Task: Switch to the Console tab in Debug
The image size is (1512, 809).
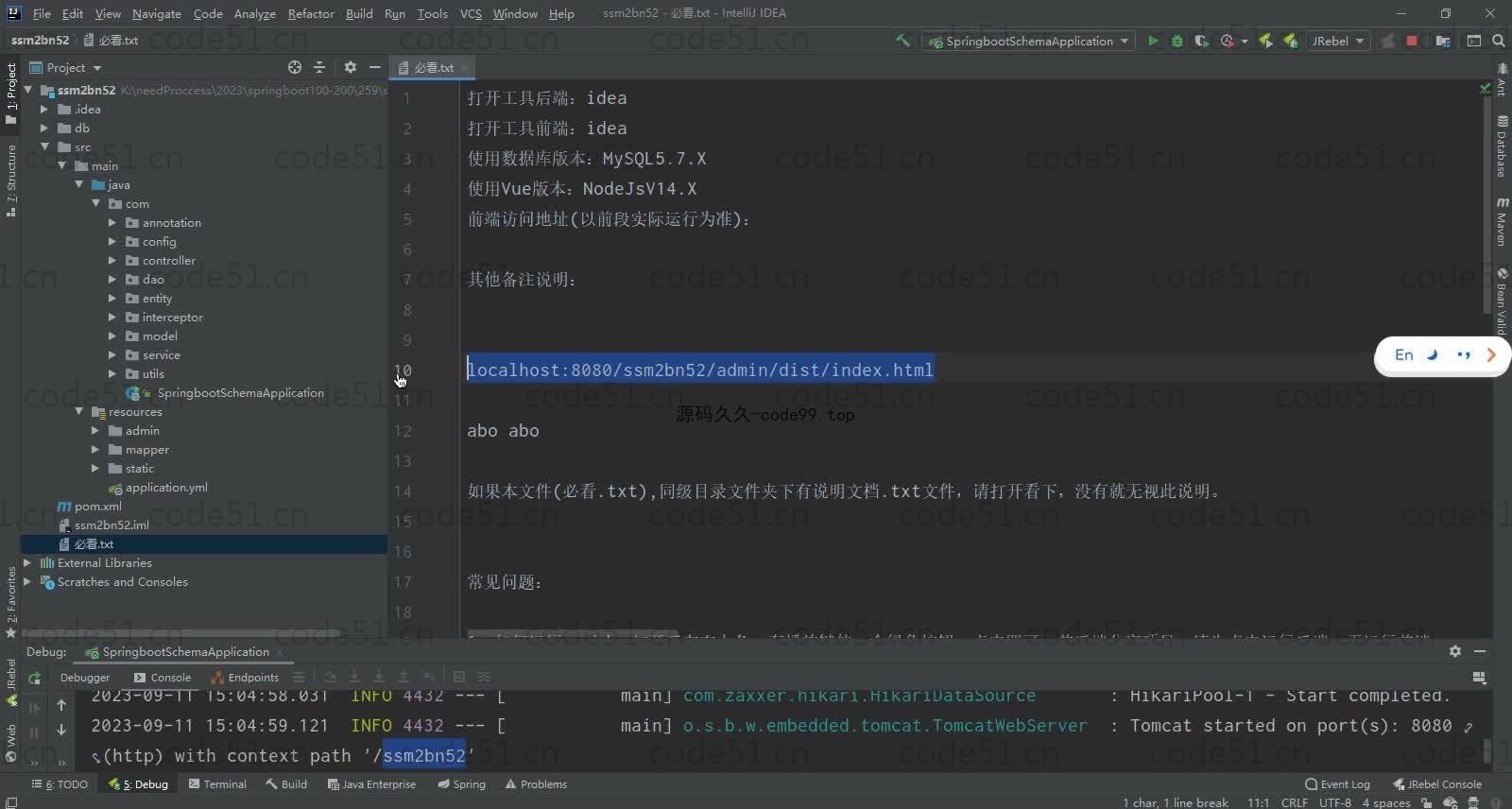Action: (x=163, y=677)
